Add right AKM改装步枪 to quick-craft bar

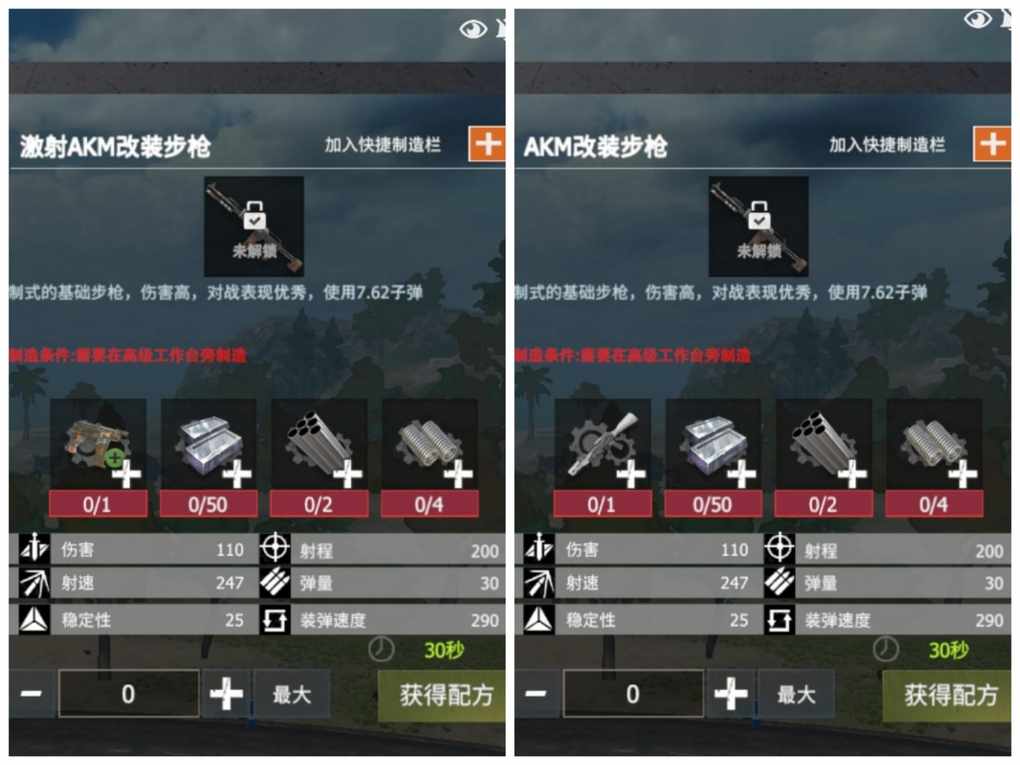(x=991, y=144)
